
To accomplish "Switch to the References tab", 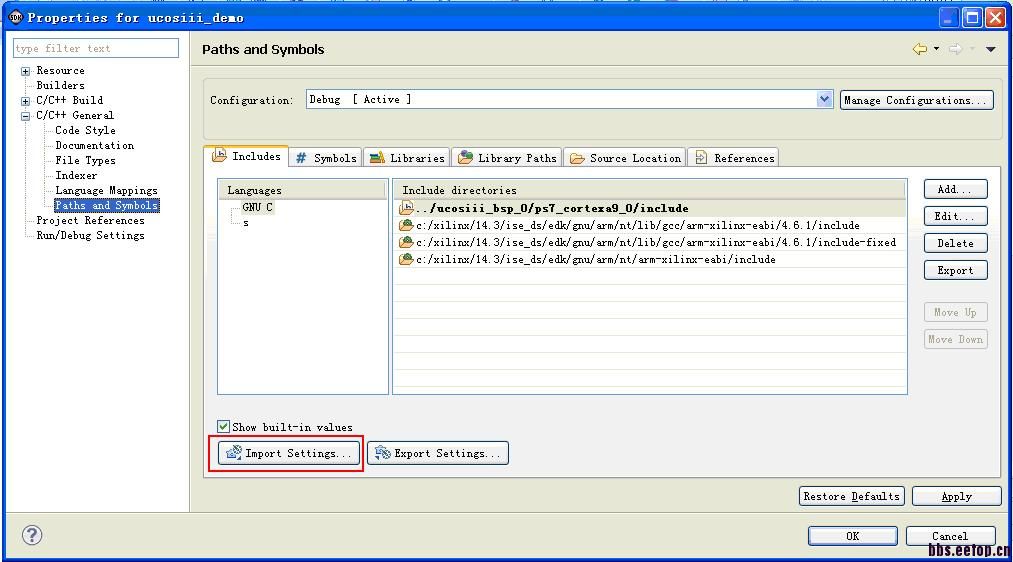I will 734,158.
